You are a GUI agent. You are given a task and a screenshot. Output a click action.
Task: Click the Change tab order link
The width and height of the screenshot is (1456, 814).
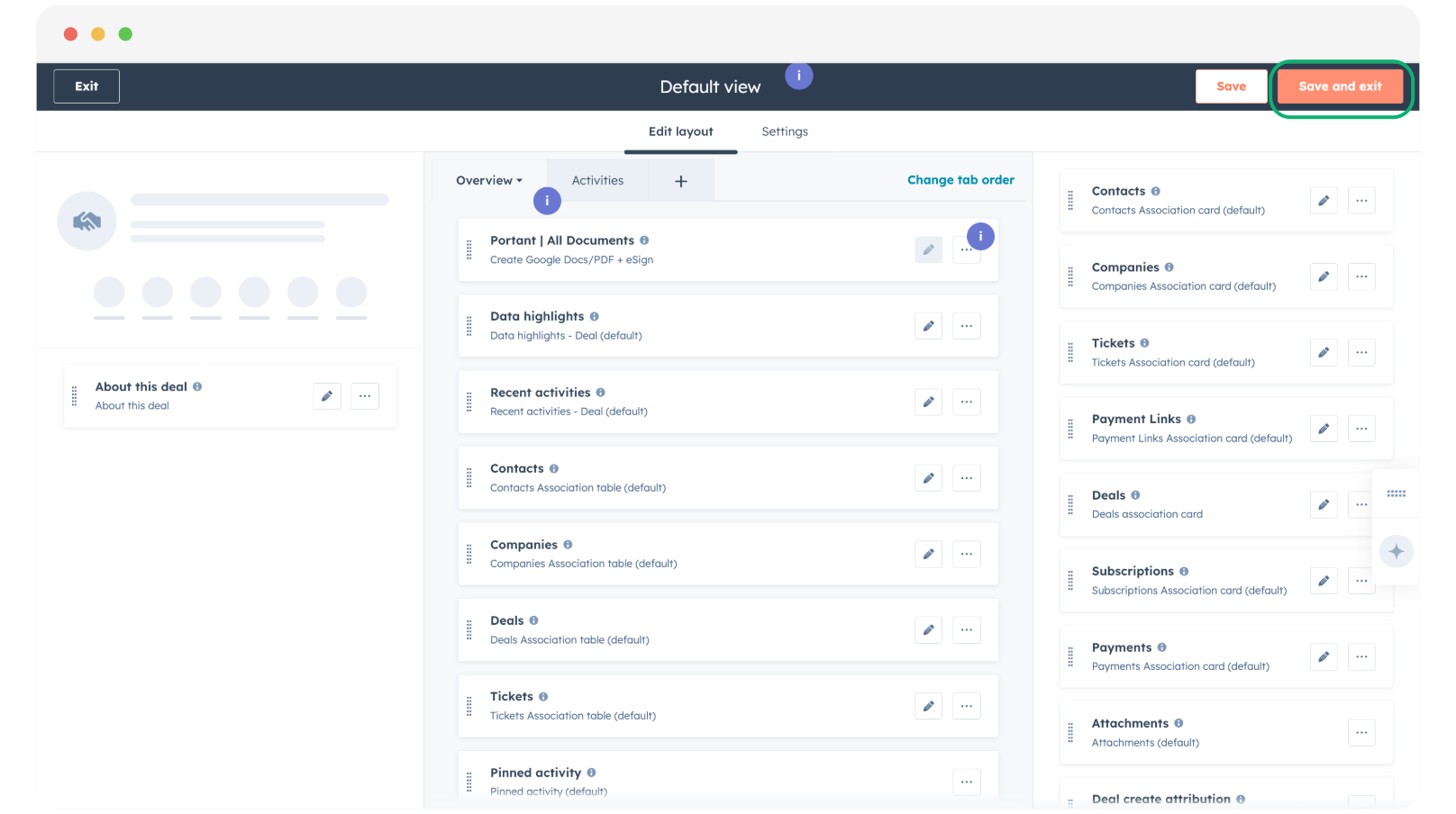[x=960, y=180]
